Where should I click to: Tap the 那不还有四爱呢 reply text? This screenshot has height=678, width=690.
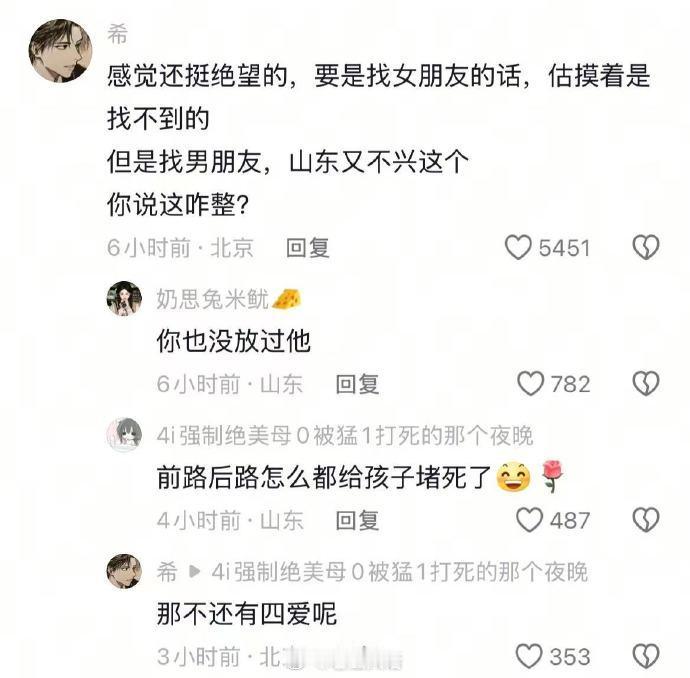click(246, 614)
